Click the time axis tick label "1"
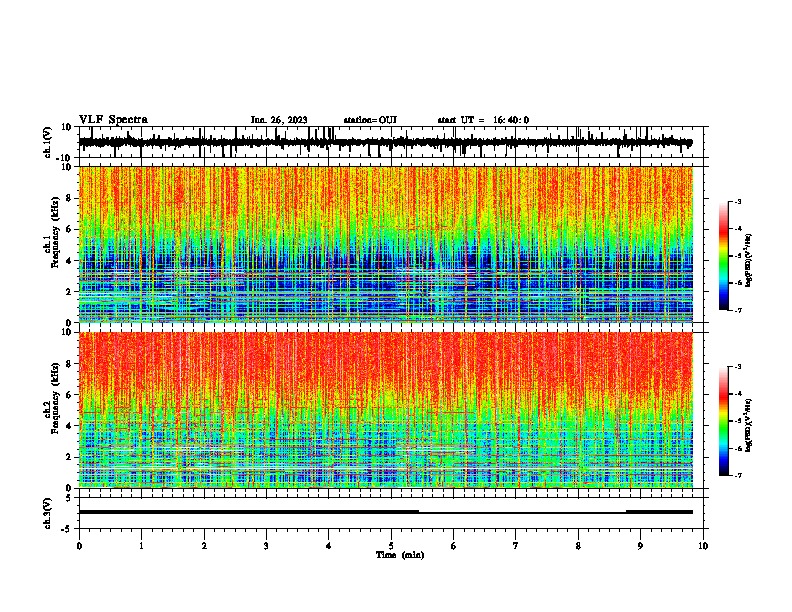 point(141,546)
